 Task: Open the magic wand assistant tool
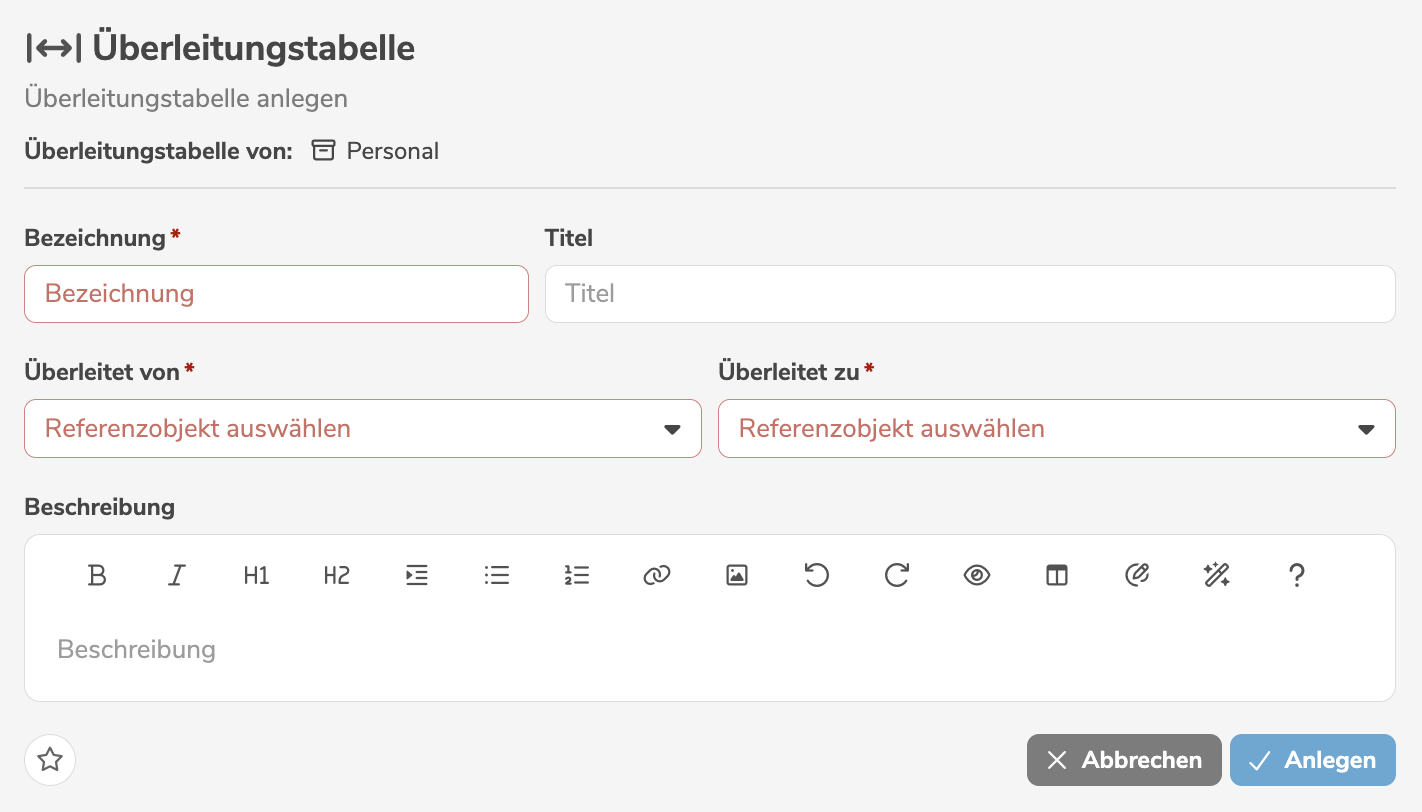pos(1217,575)
